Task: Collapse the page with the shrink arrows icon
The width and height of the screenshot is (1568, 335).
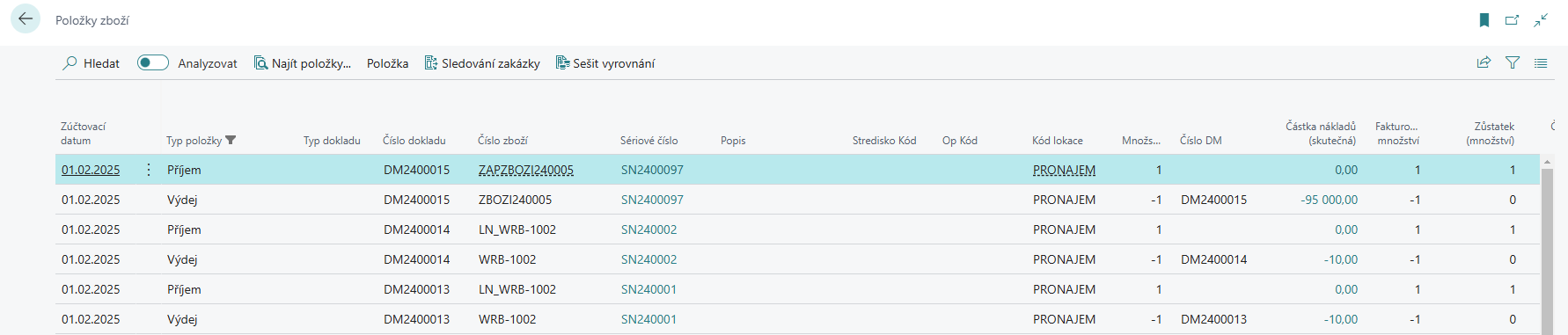Action: (1541, 20)
